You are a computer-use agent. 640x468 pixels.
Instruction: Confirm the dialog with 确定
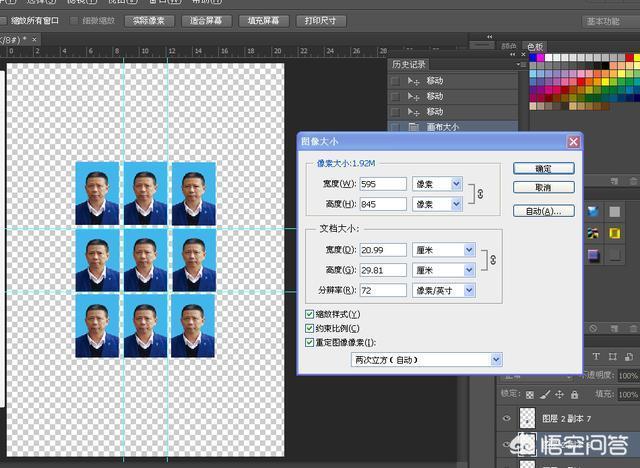544,169
